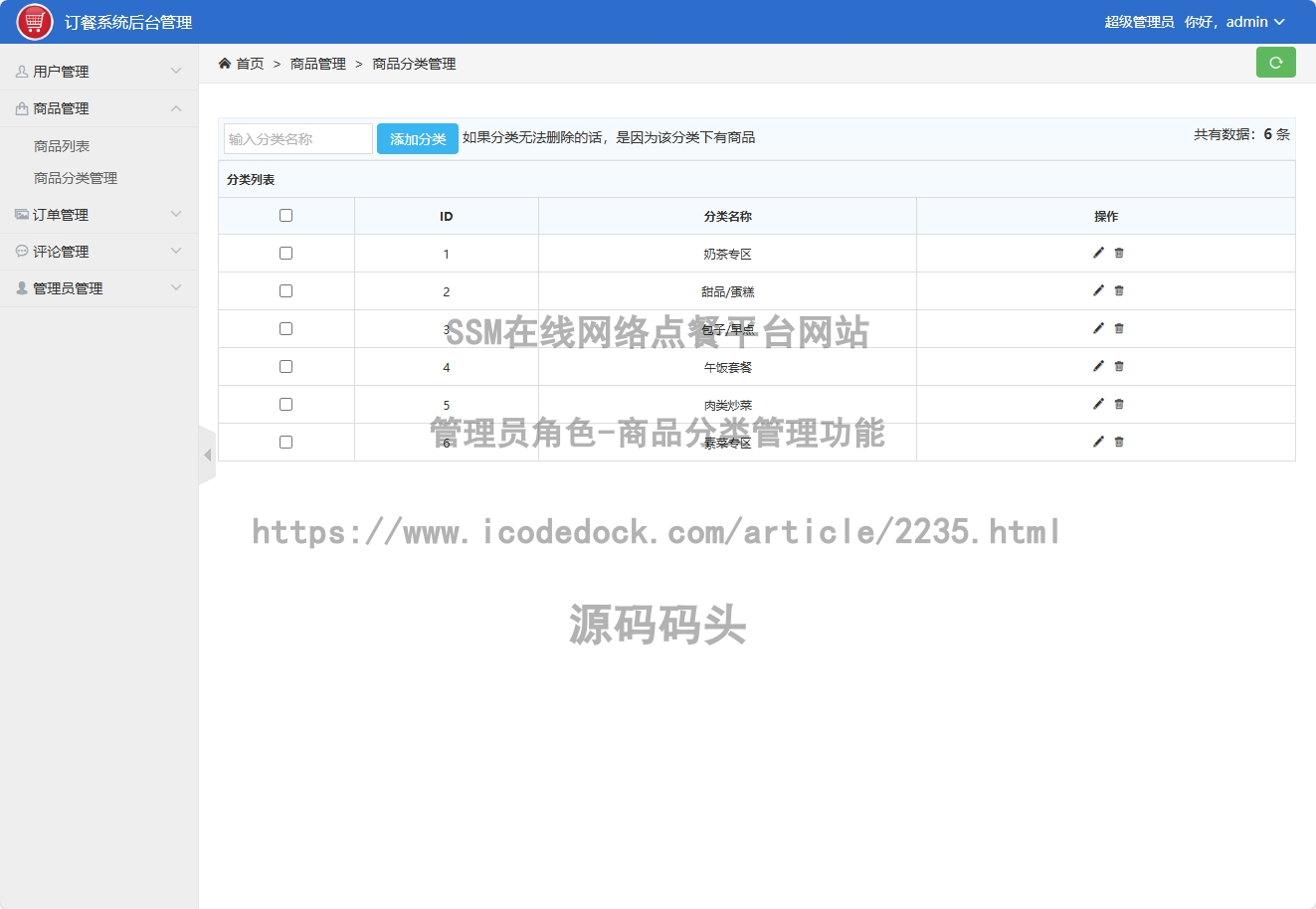
Task: Click the 奶茶专区 category name cell
Action: click(727, 254)
